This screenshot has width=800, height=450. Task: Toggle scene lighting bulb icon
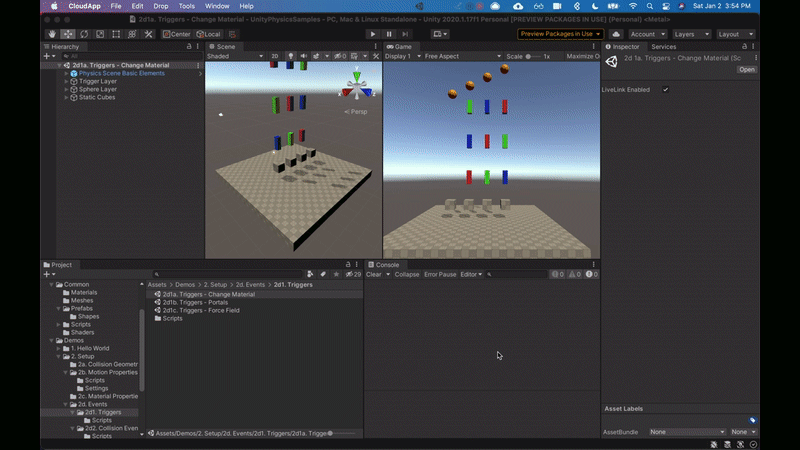click(x=291, y=56)
